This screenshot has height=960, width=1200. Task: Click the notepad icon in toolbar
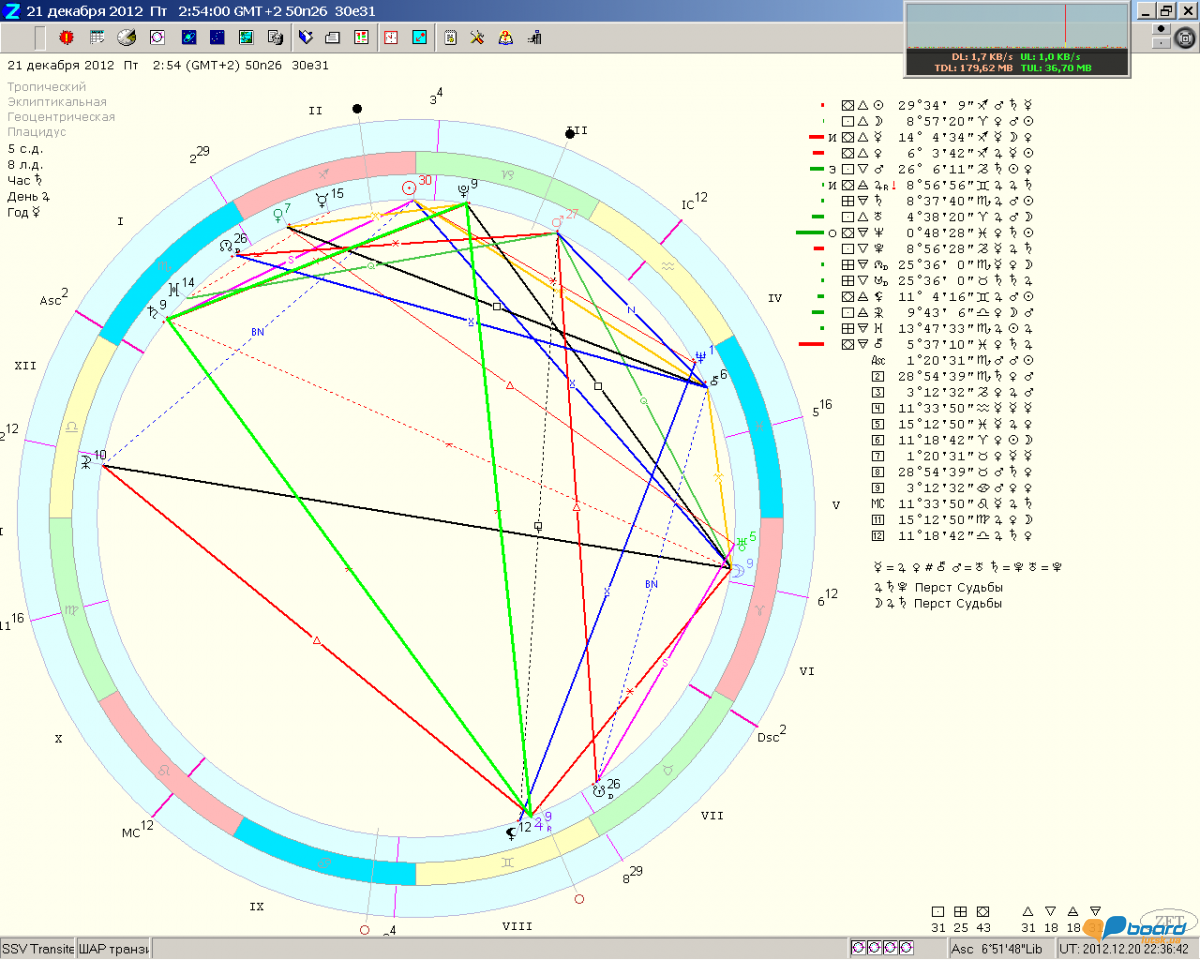tap(450, 38)
